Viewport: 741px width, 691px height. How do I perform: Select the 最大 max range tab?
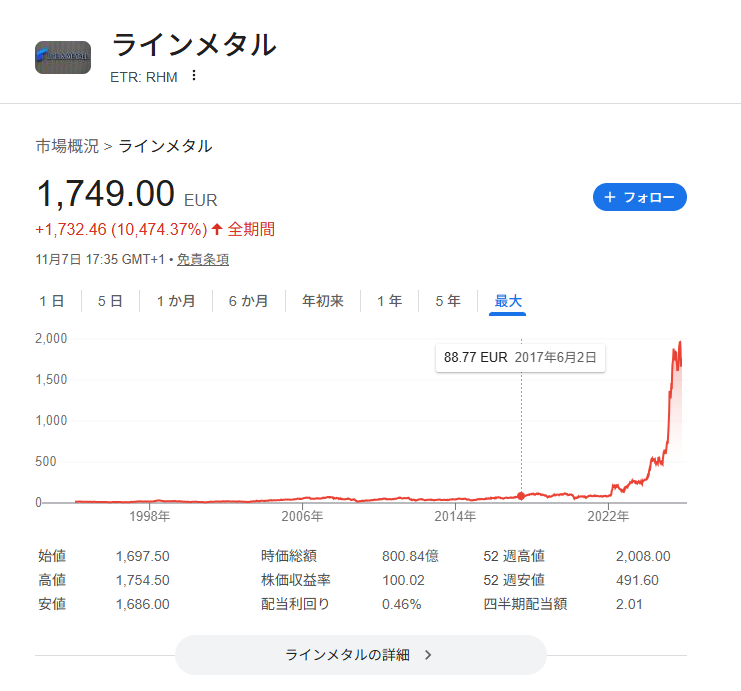pyautogui.click(x=508, y=301)
